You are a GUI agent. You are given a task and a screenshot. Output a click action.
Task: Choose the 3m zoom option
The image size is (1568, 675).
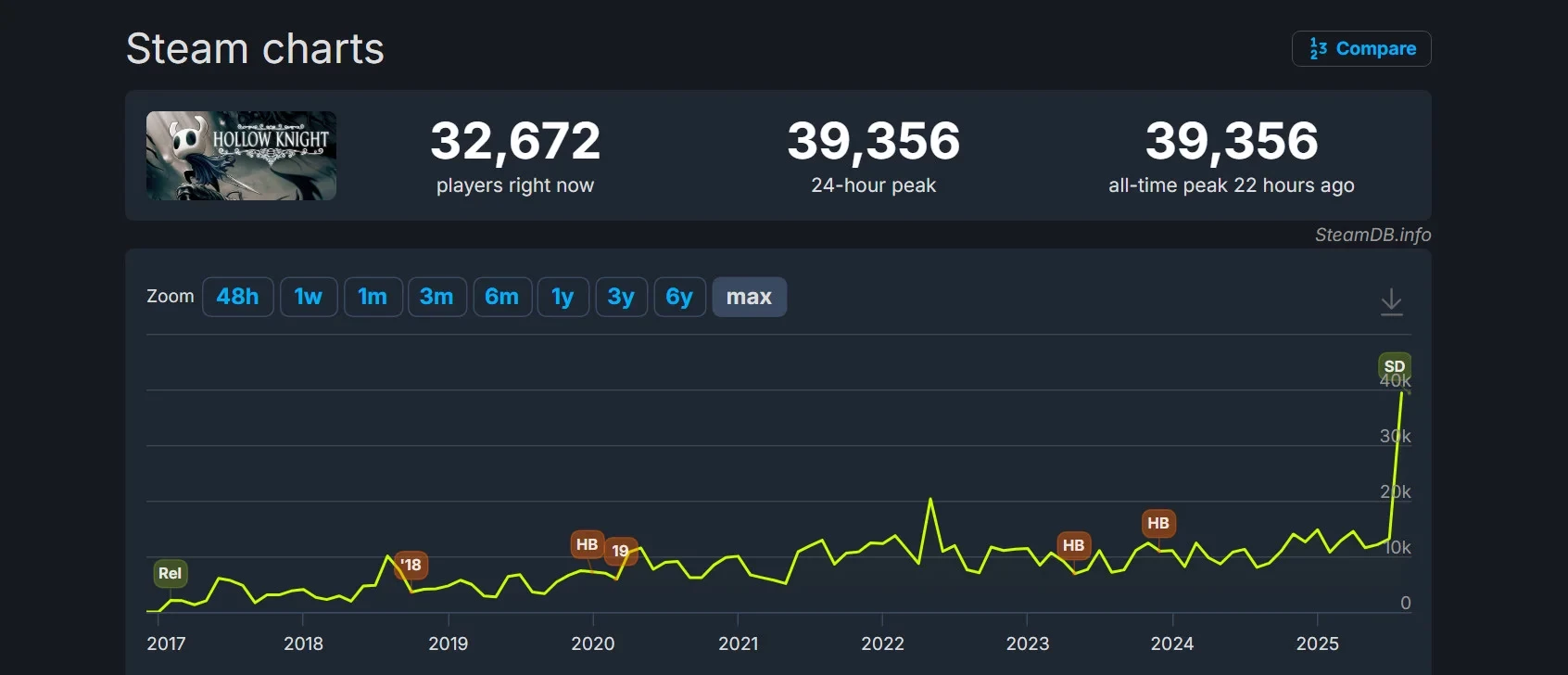coord(436,297)
